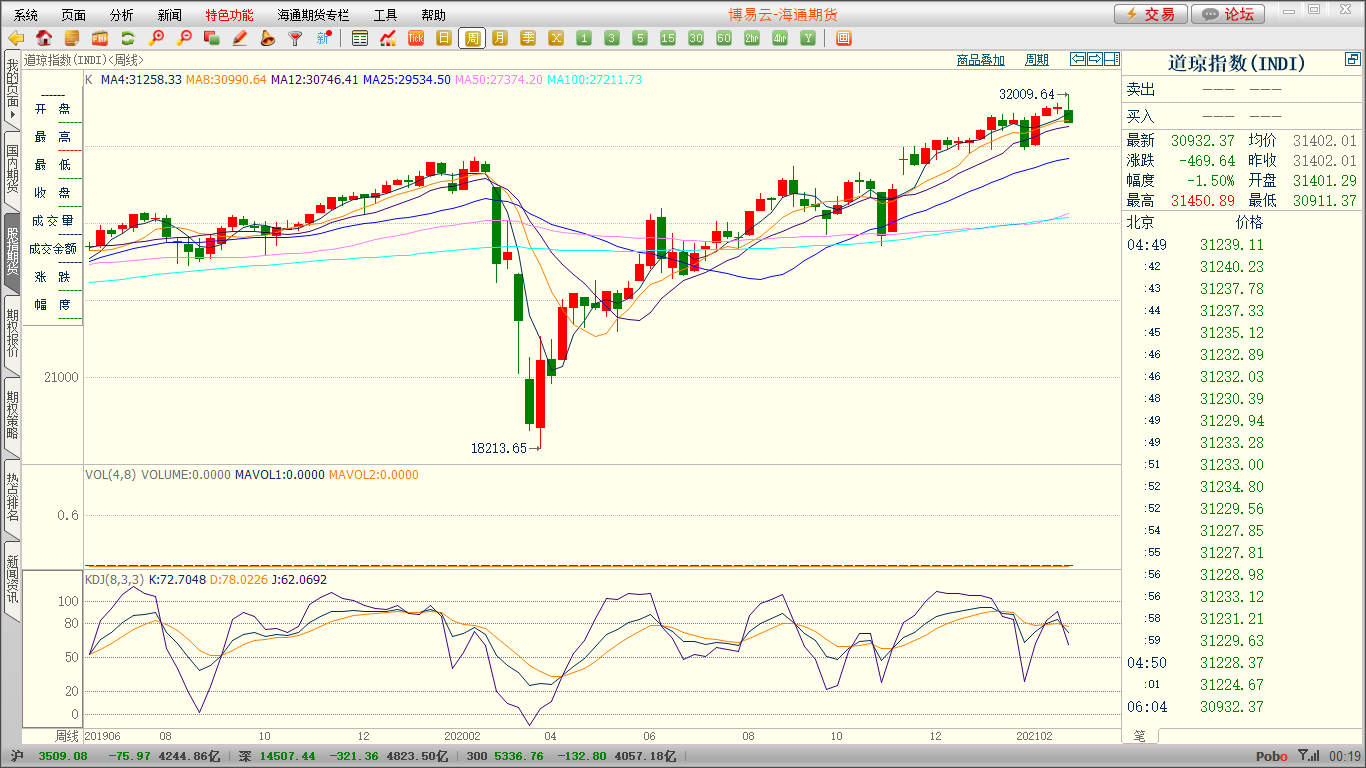Switch to the 期权策略 sidebar tab
This screenshot has height=768, width=1366.
12,416
